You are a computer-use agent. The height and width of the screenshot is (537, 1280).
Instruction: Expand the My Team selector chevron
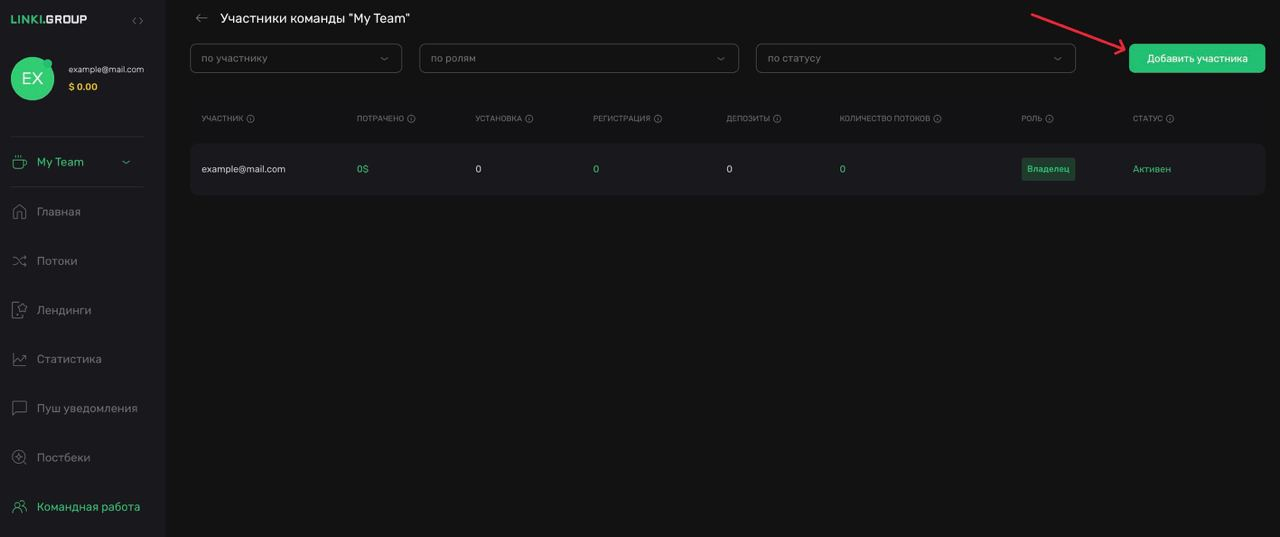point(126,162)
